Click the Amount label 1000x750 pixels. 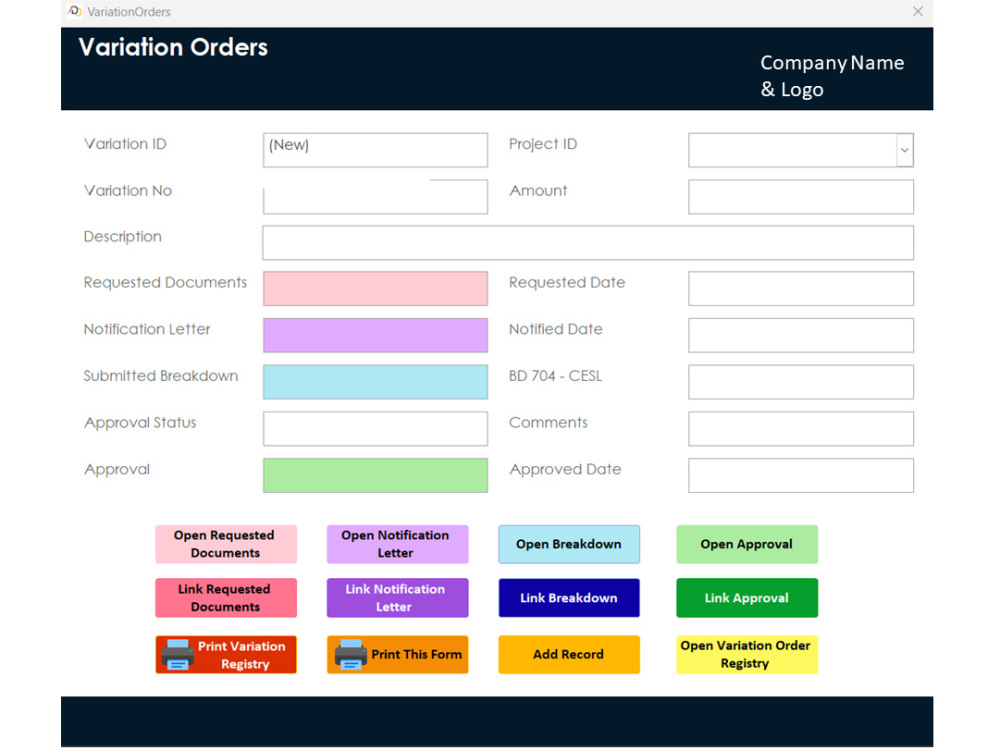pyautogui.click(x=538, y=191)
